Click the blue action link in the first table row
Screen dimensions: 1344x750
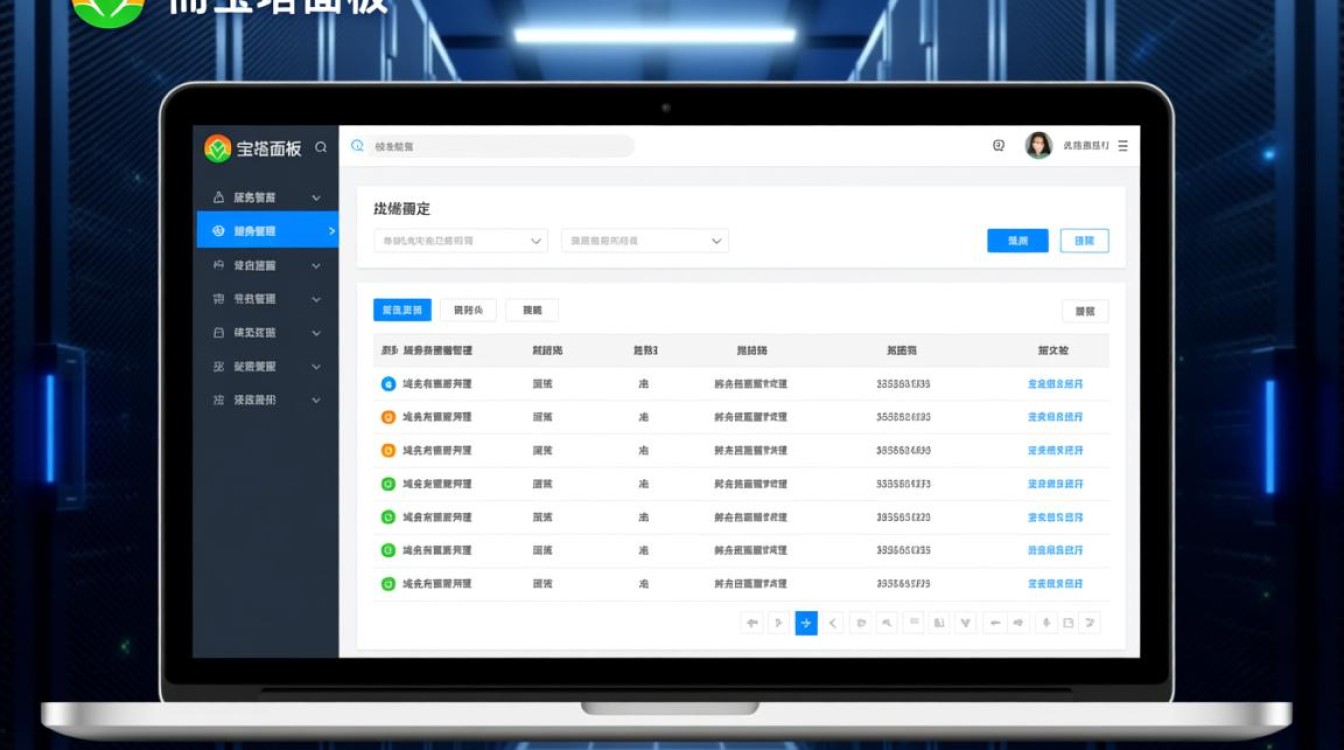coord(1055,384)
